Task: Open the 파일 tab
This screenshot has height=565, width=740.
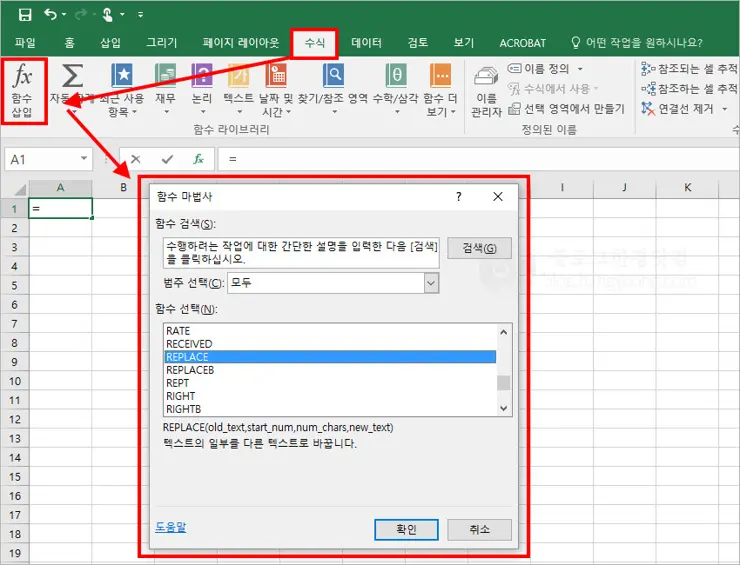Action: coord(25,43)
